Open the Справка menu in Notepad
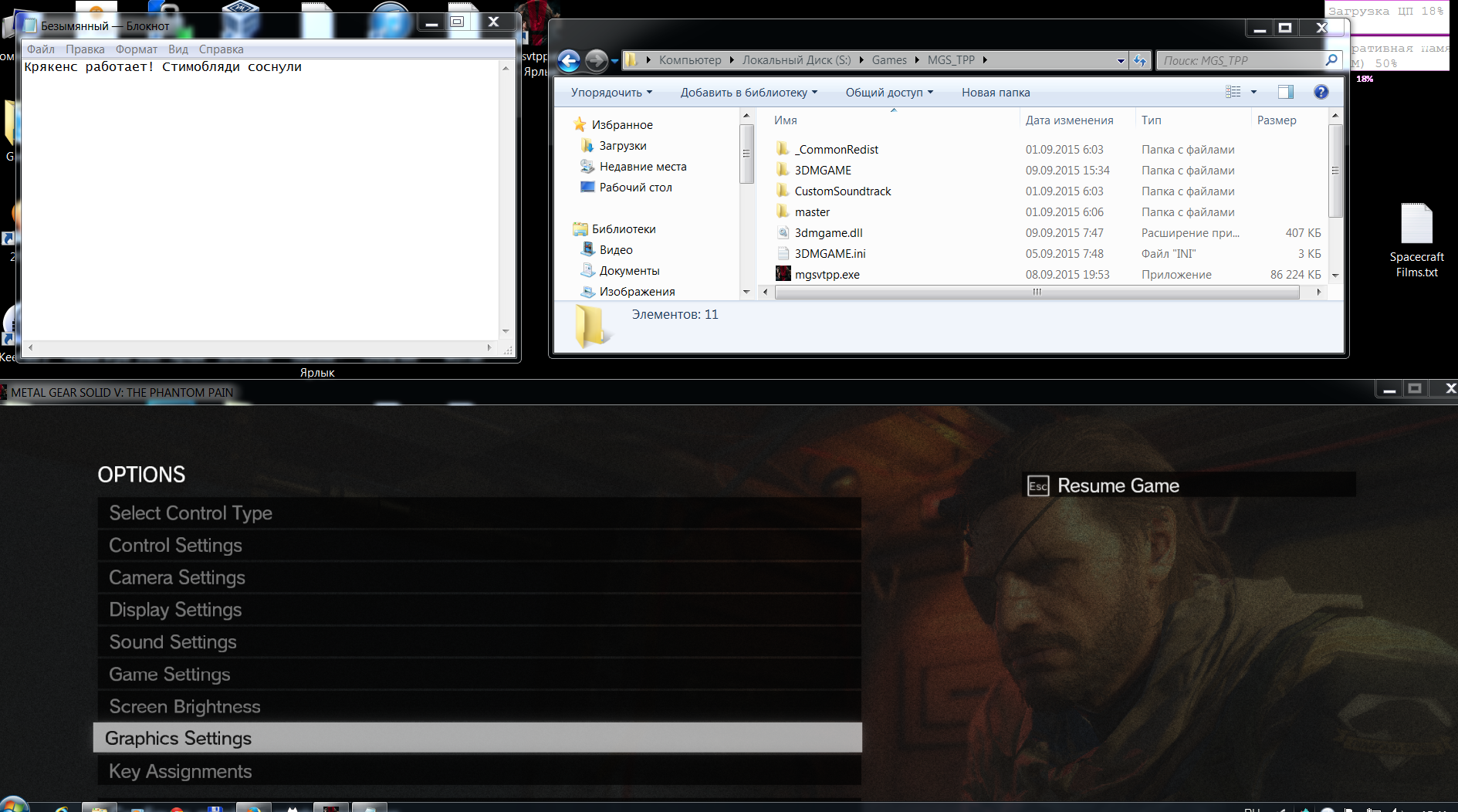The width and height of the screenshot is (1458, 812). [222, 49]
